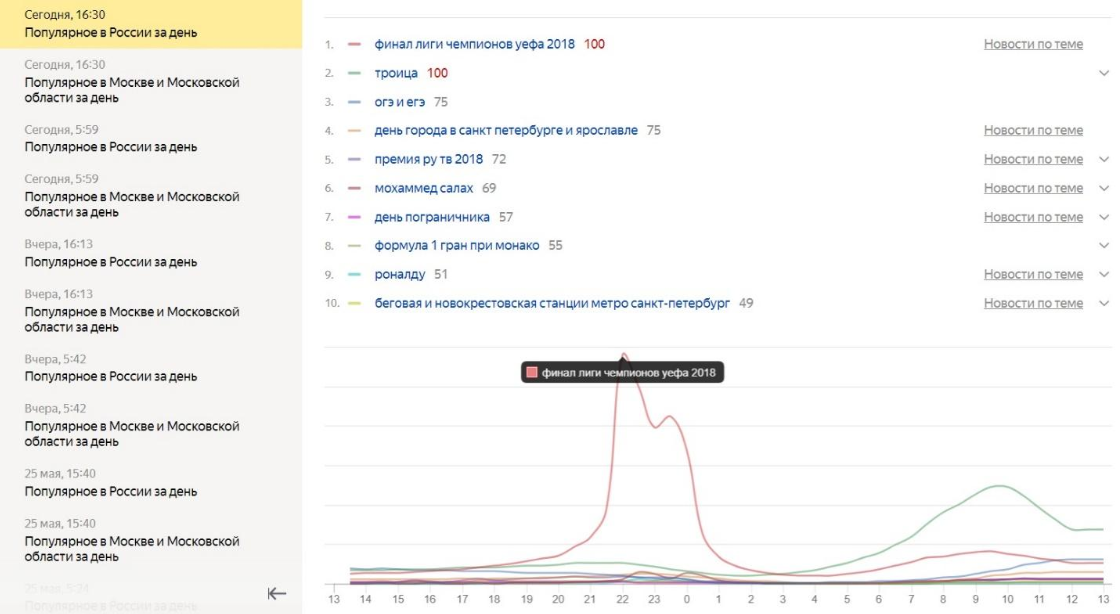Open формула 1 гран при монако topic
The width and height of the screenshot is (1120, 614).
(x=456, y=246)
